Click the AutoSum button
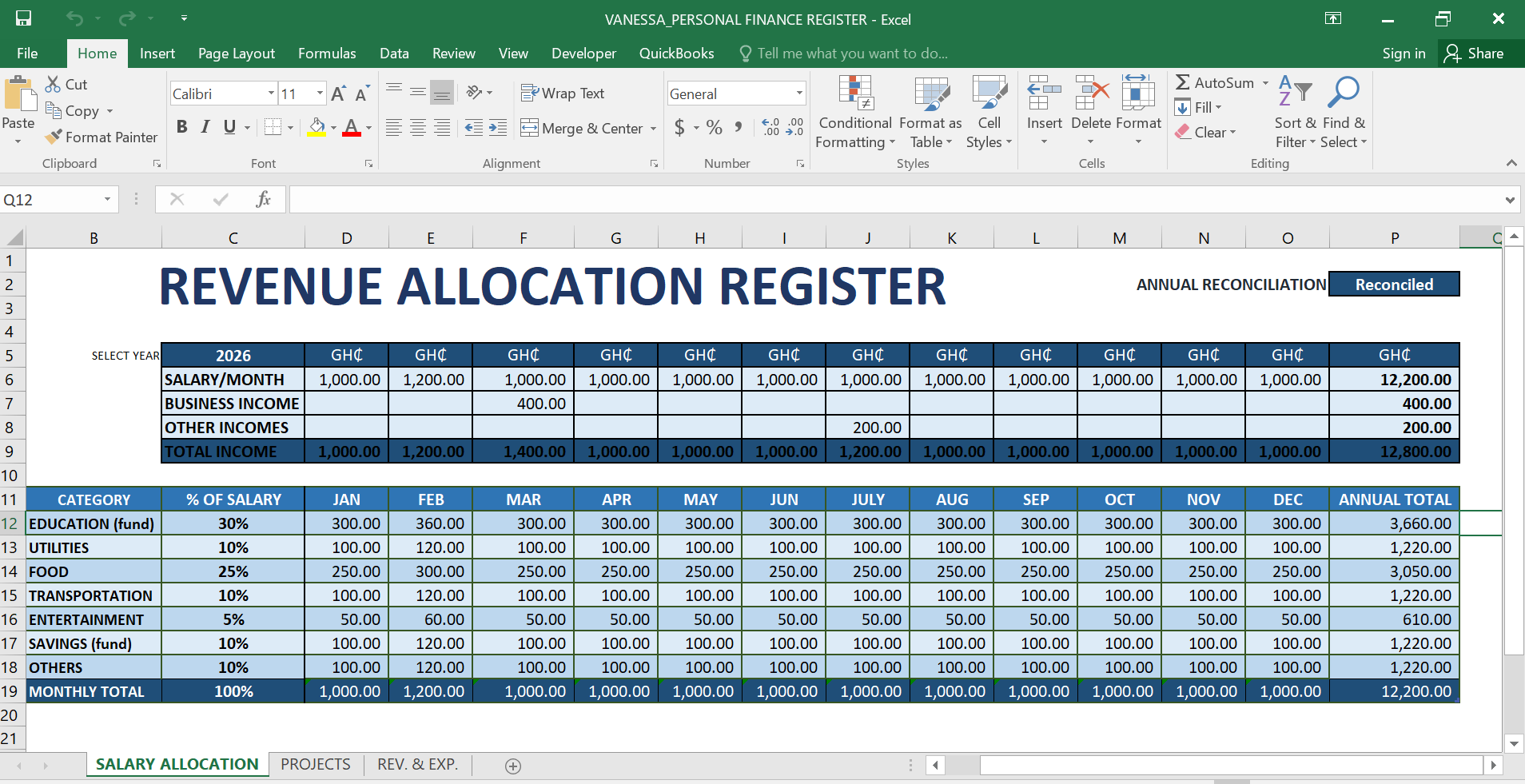 click(1215, 83)
